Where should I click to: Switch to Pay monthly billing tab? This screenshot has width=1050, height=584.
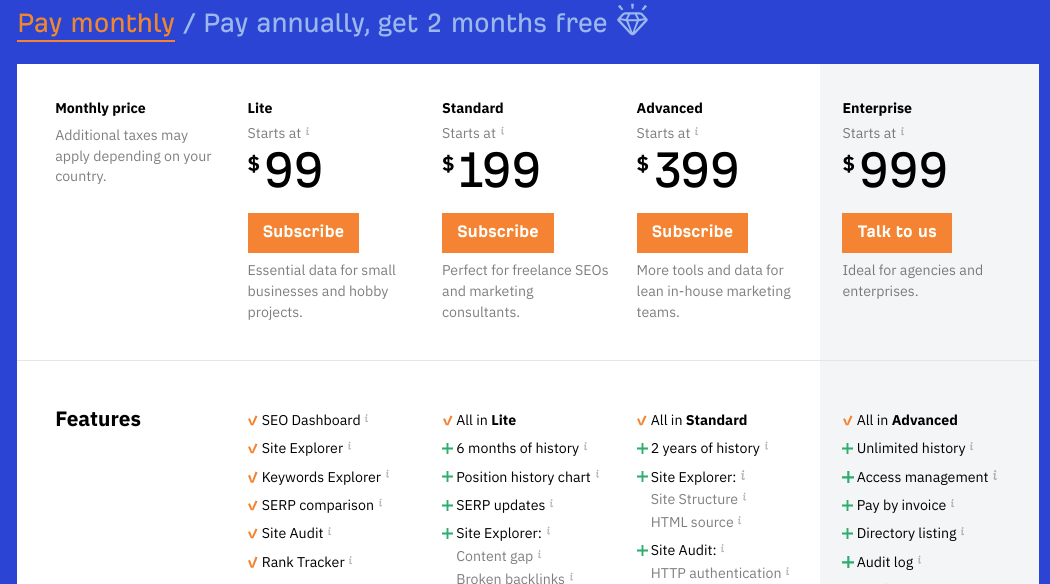pos(96,23)
